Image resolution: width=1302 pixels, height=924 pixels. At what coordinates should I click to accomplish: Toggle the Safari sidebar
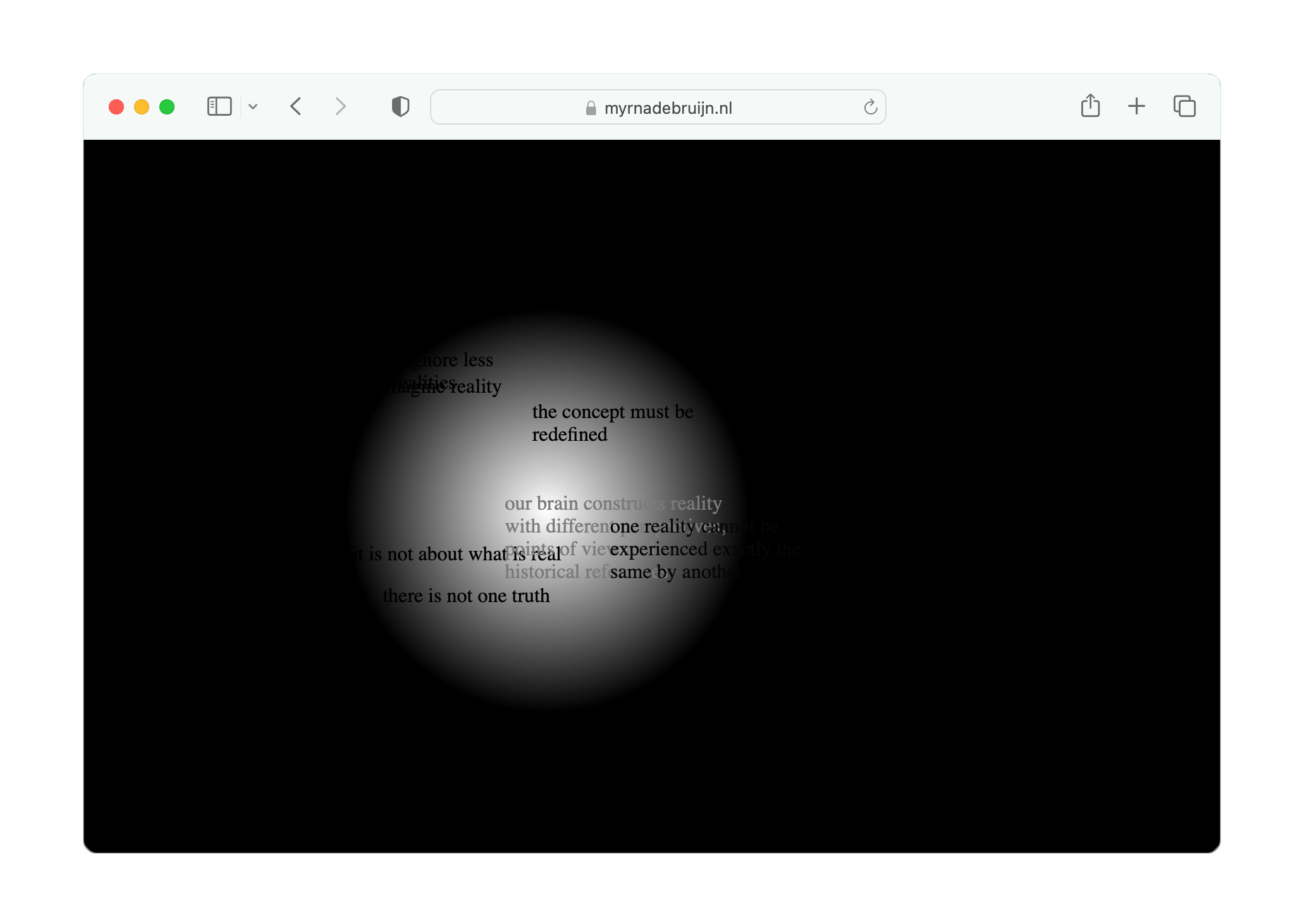(x=219, y=106)
